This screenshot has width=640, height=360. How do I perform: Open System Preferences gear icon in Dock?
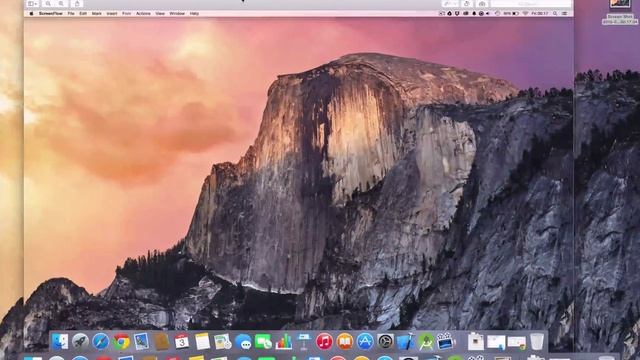(385, 341)
